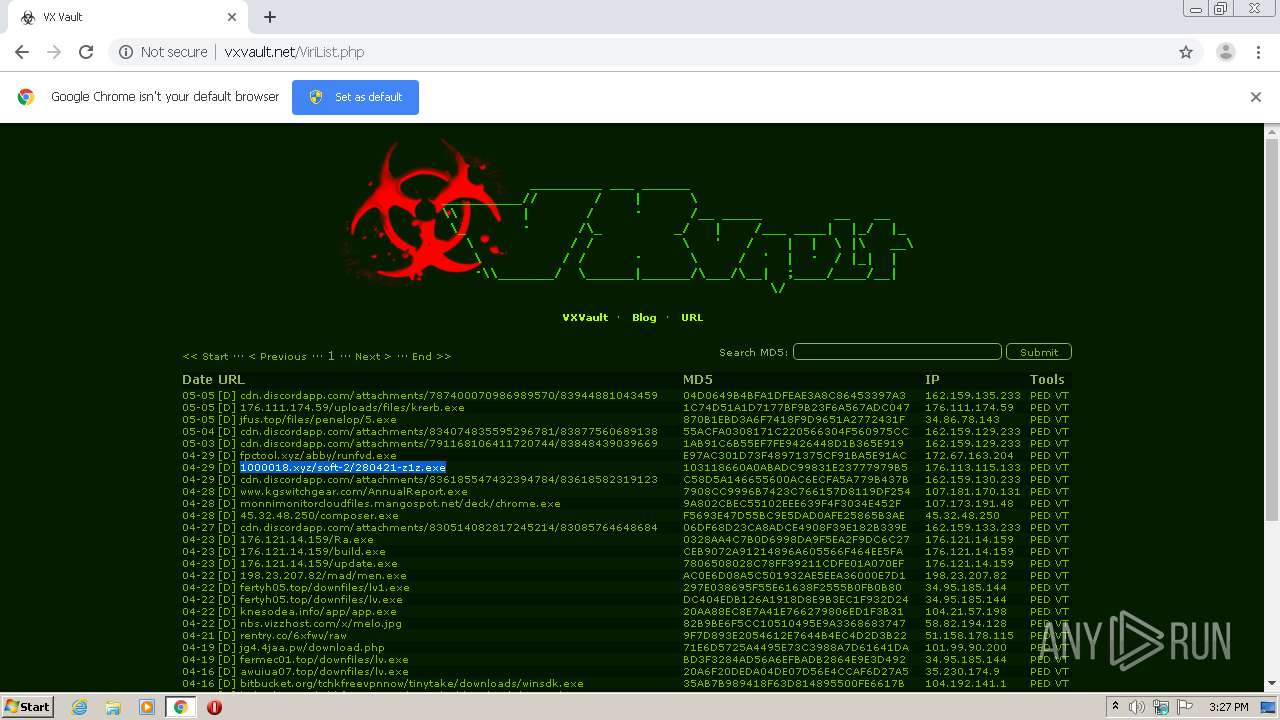The width and height of the screenshot is (1280, 720).
Task: Open [D] link for krerb.exe row
Action: (227, 408)
